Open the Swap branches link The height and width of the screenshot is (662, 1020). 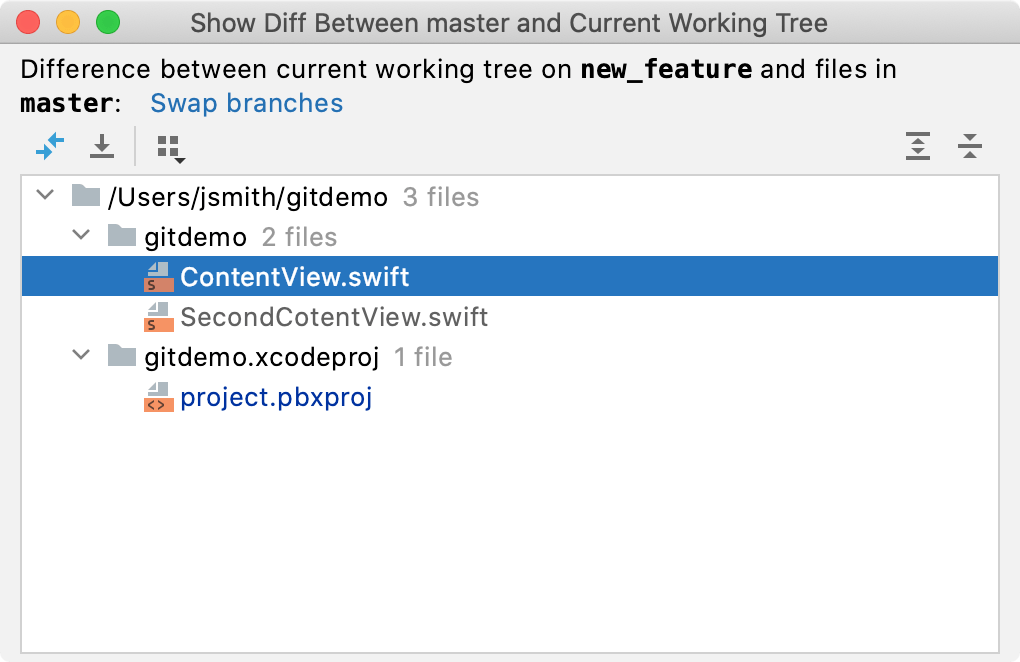point(246,102)
